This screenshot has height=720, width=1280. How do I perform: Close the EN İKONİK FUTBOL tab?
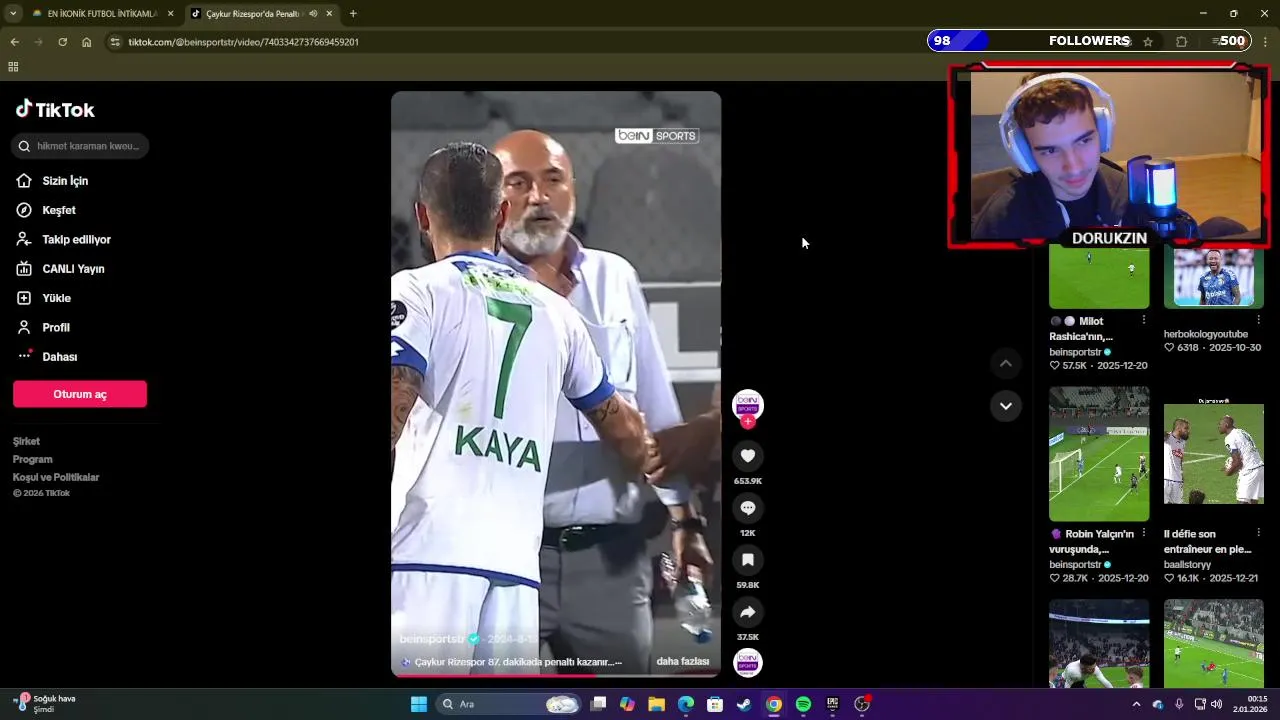tap(170, 14)
